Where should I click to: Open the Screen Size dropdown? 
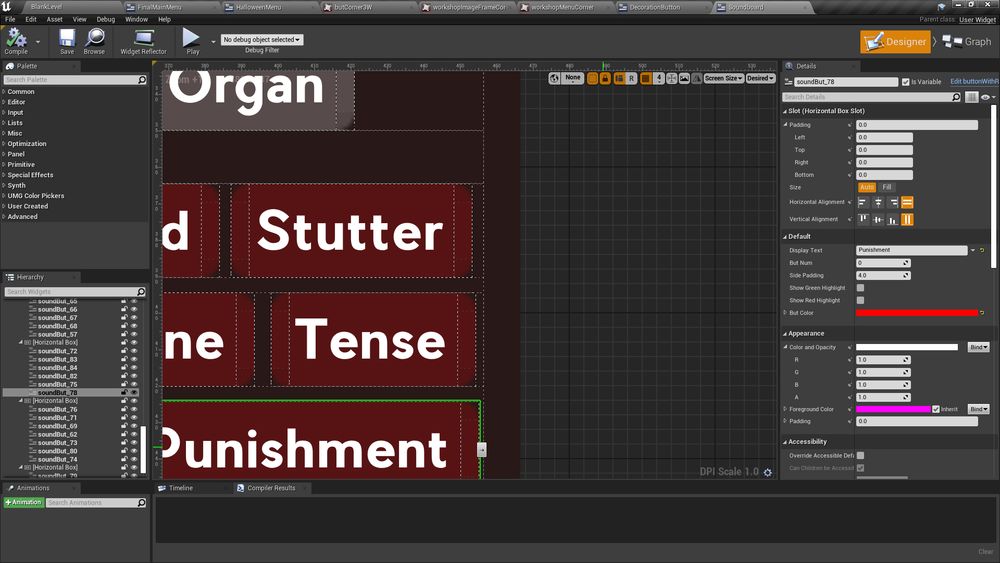pyautogui.click(x=723, y=78)
